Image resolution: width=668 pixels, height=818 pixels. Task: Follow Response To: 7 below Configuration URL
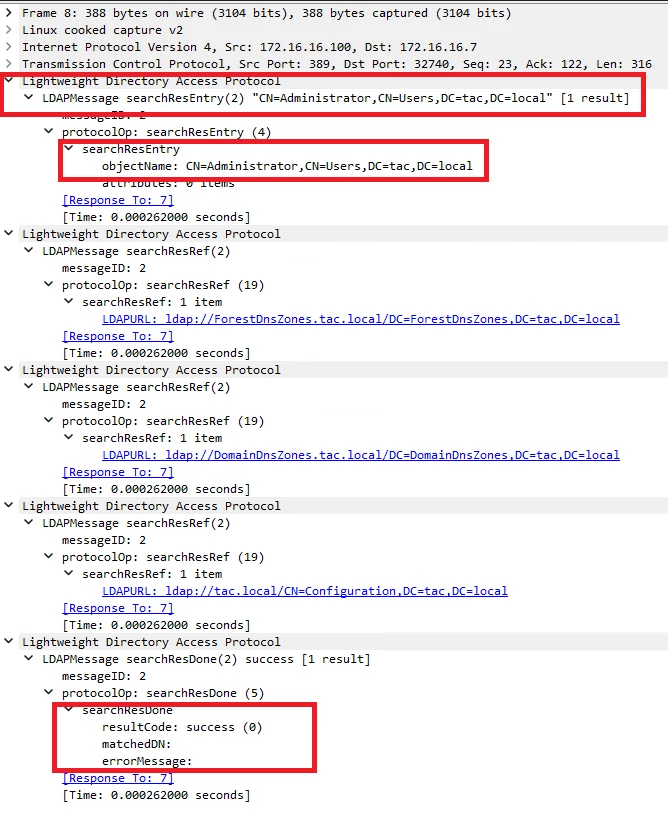[x=118, y=608]
